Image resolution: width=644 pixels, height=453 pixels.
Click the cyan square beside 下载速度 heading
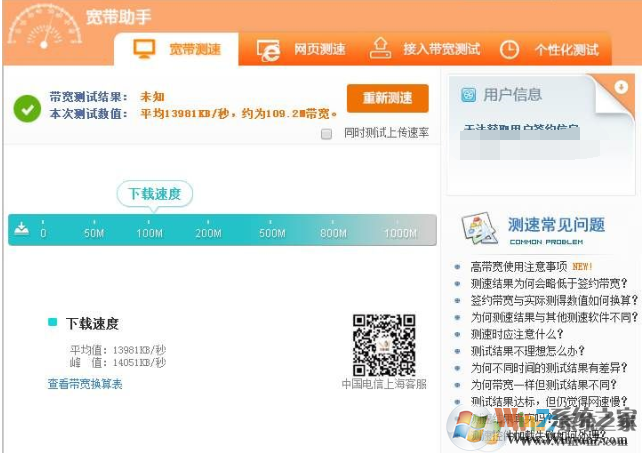click(53, 322)
